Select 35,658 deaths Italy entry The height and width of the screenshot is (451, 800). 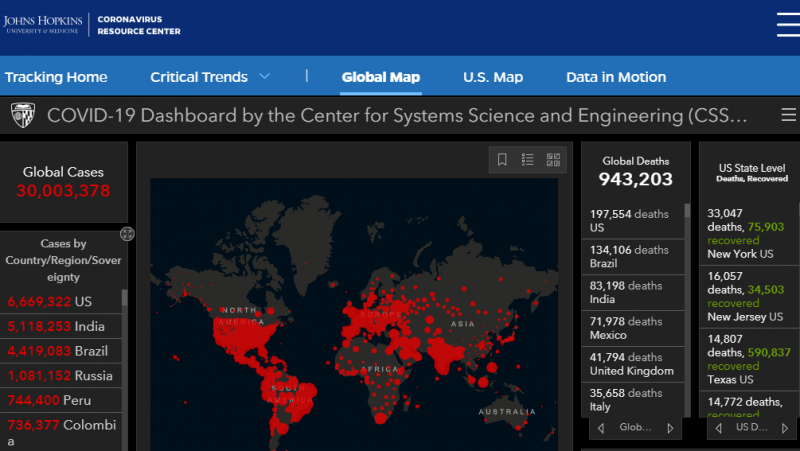point(633,399)
